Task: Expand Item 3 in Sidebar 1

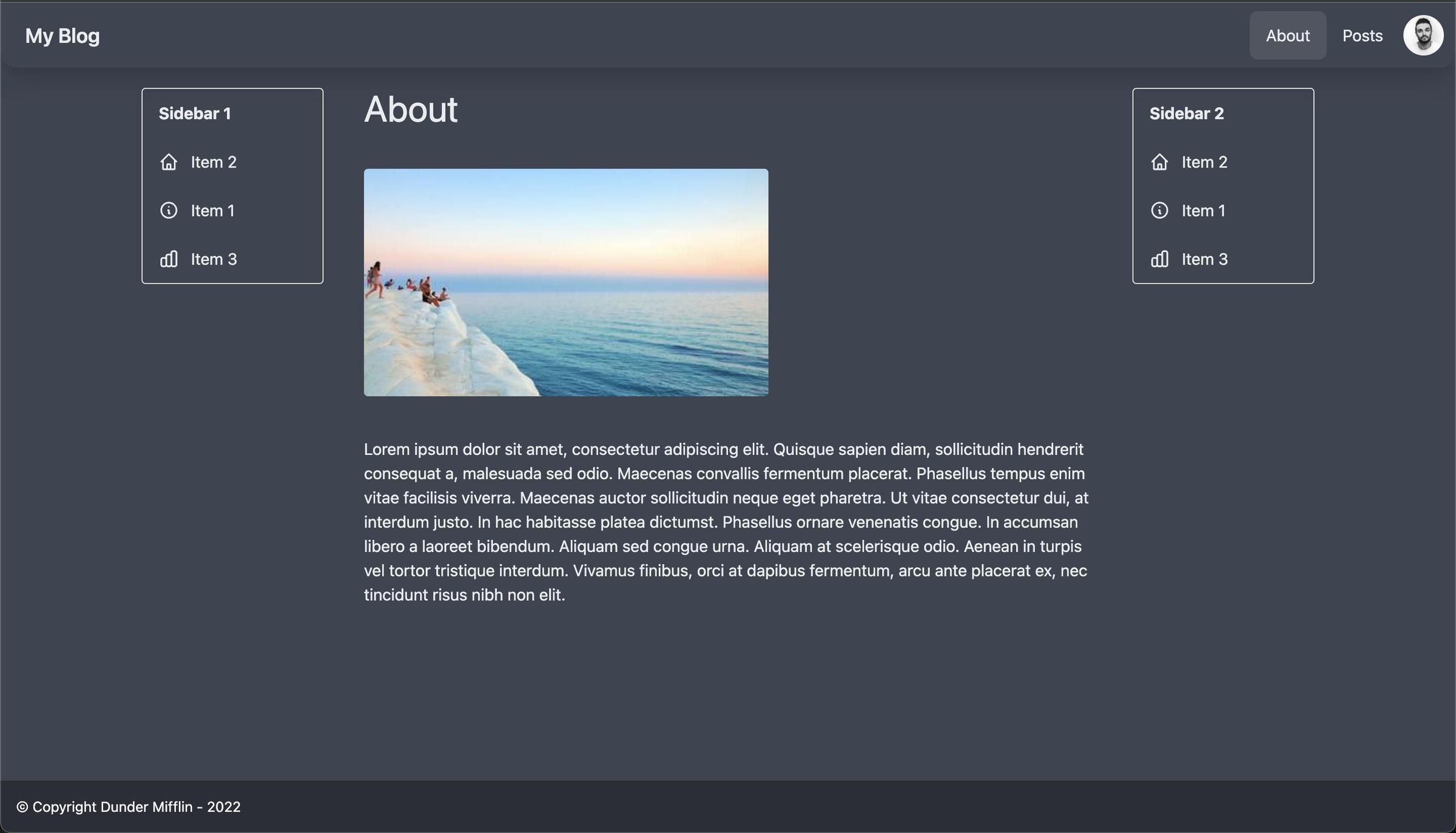Action: [x=213, y=258]
